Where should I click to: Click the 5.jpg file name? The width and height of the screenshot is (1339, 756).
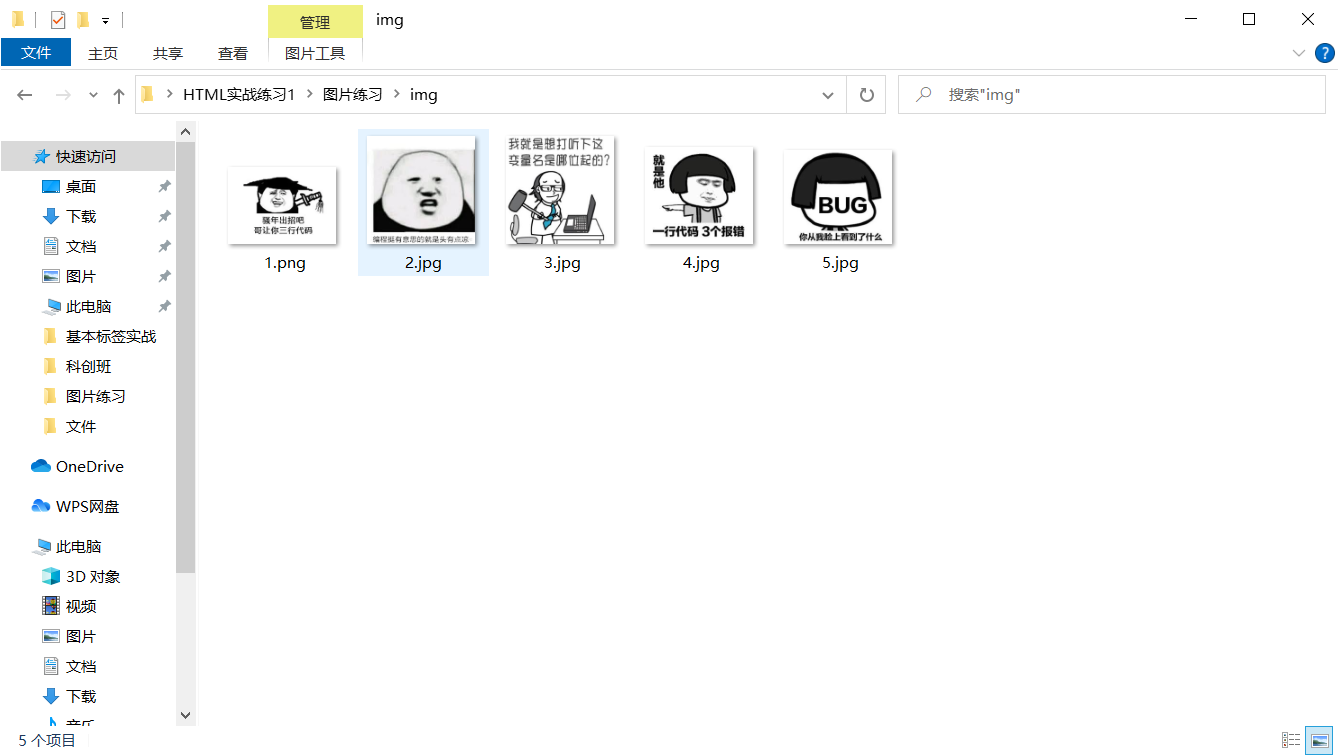point(840,263)
